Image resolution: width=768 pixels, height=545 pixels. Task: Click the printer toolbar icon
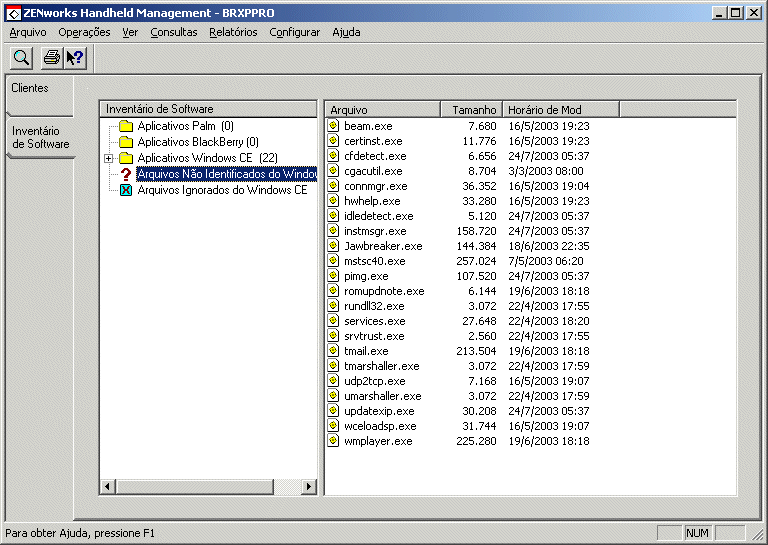pos(51,58)
